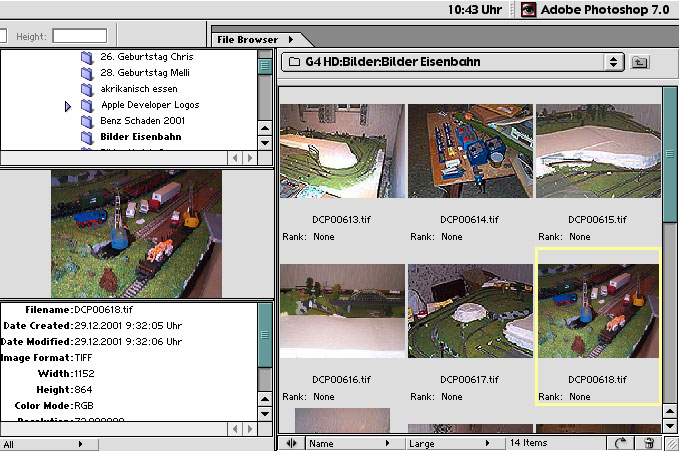Click the Image Format TIFF row
Viewport: 679px width, 451px height.
point(46,358)
